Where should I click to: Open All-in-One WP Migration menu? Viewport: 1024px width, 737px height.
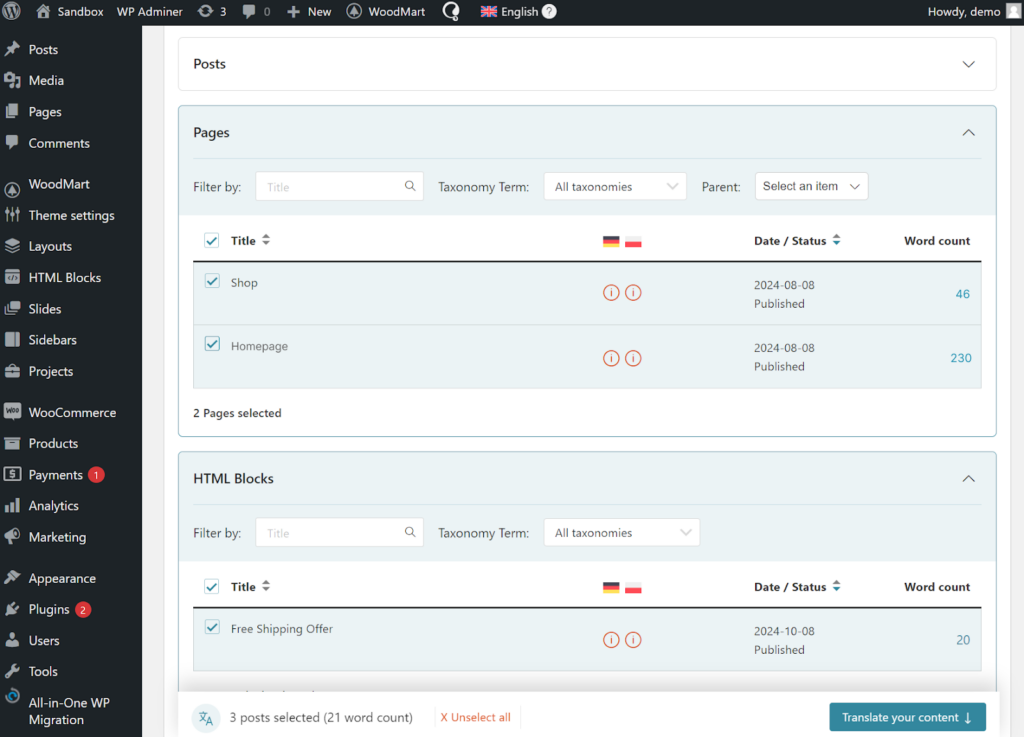pyautogui.click(x=71, y=711)
